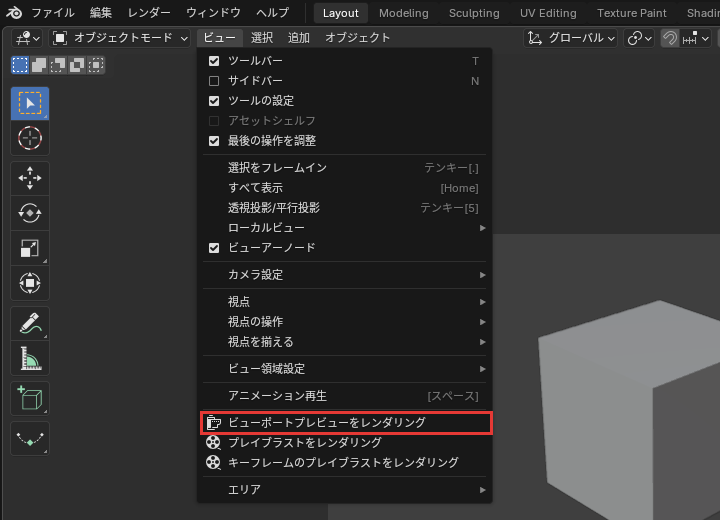Open the ウィンドウ menu
720x520 pixels.
(x=213, y=13)
